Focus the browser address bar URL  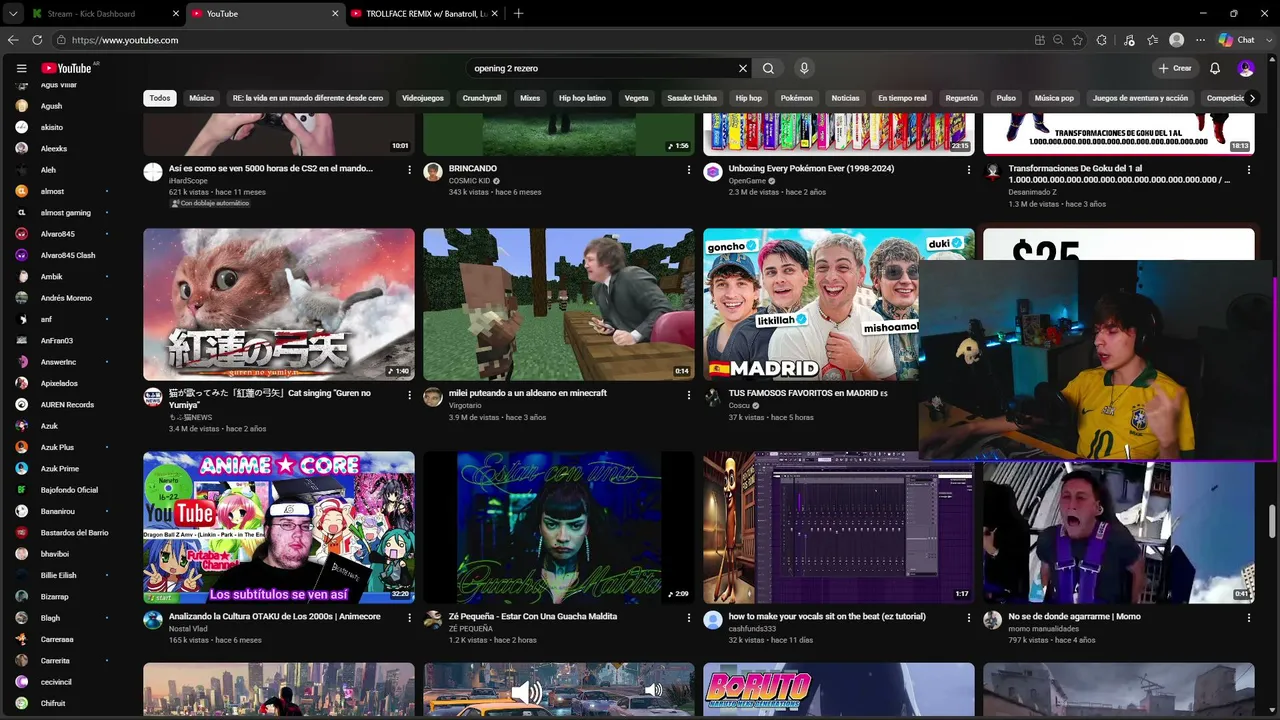(x=125, y=40)
